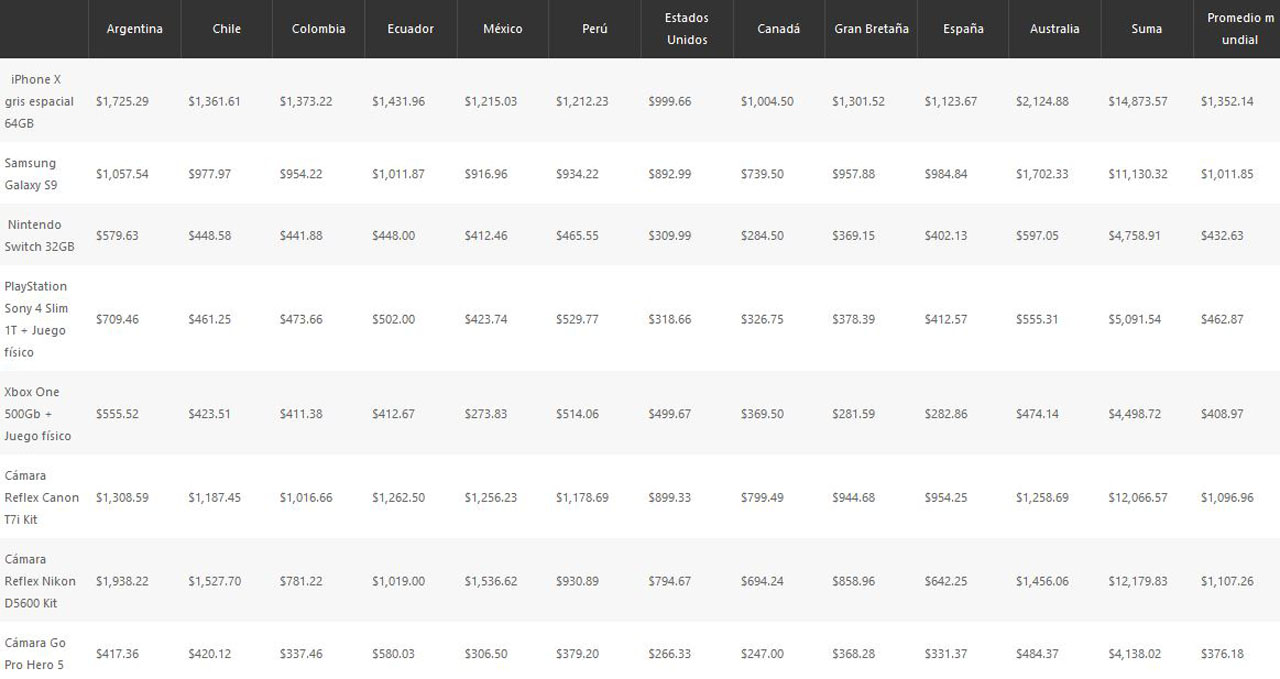Select the iPhone X gris espacial 64GB row label
The image size is (1280, 679).
(x=40, y=101)
